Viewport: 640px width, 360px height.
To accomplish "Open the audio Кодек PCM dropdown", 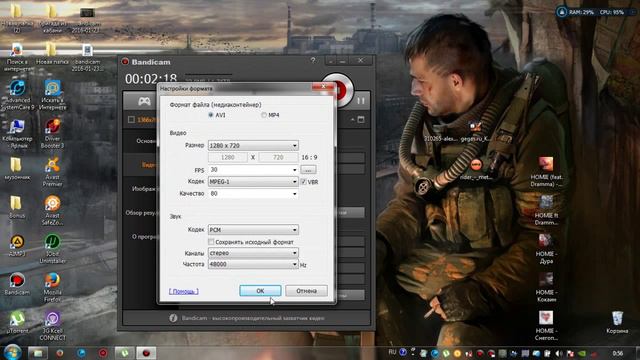I will coord(253,230).
